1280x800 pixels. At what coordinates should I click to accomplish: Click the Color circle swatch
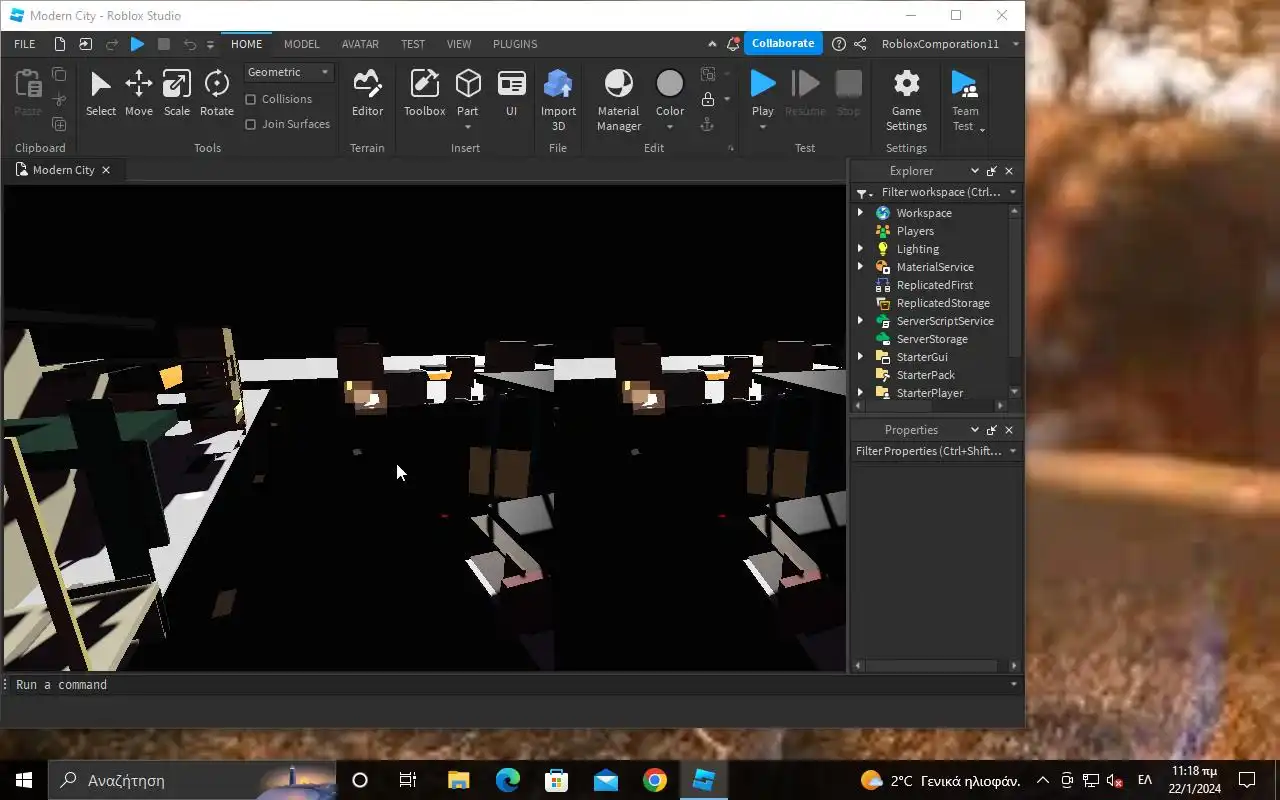pyautogui.click(x=669, y=83)
